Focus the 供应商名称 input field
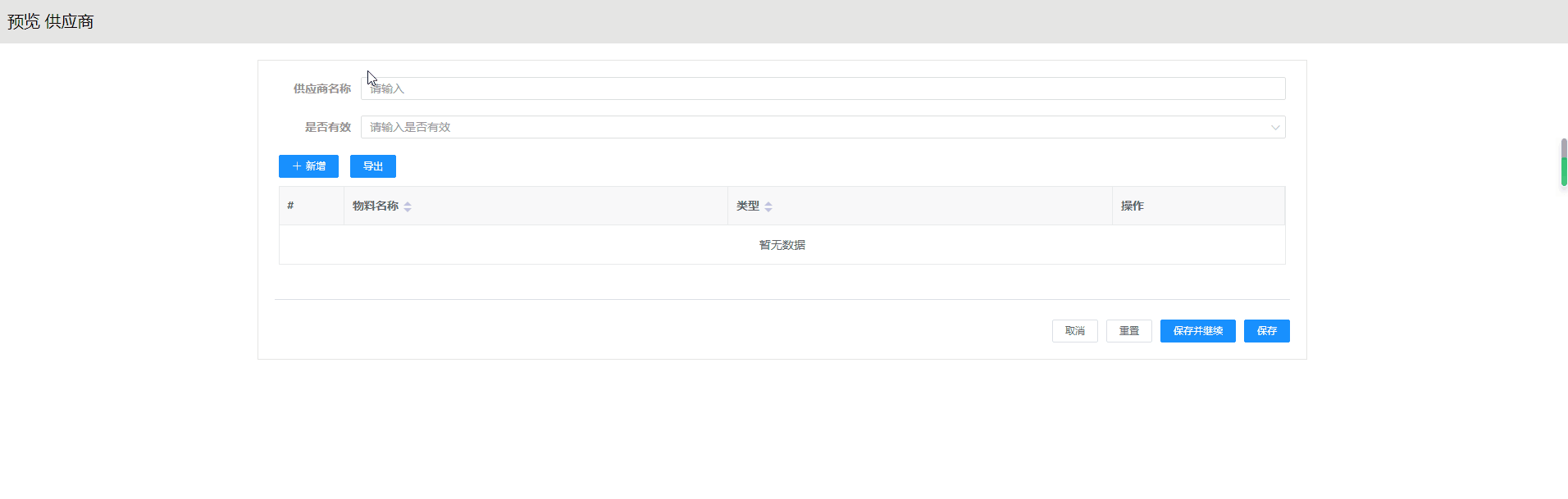The image size is (1568, 499). pyautogui.click(x=823, y=88)
